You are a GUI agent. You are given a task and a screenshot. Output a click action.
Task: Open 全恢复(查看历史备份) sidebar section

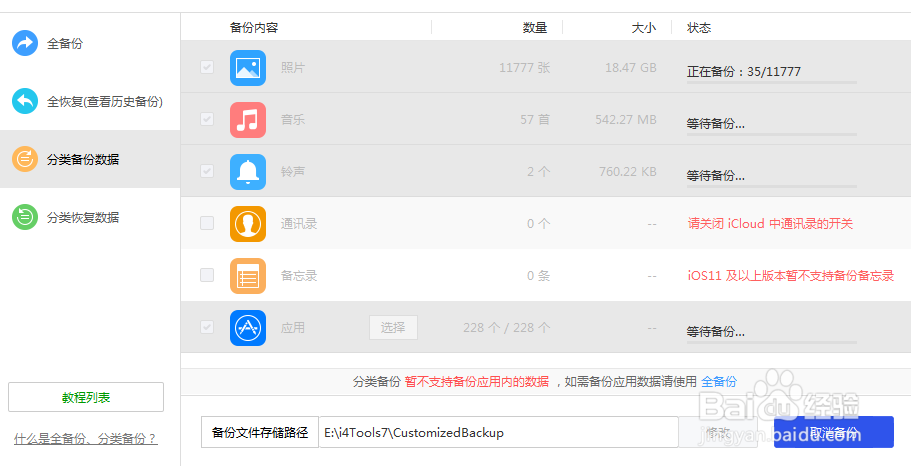[90, 101]
